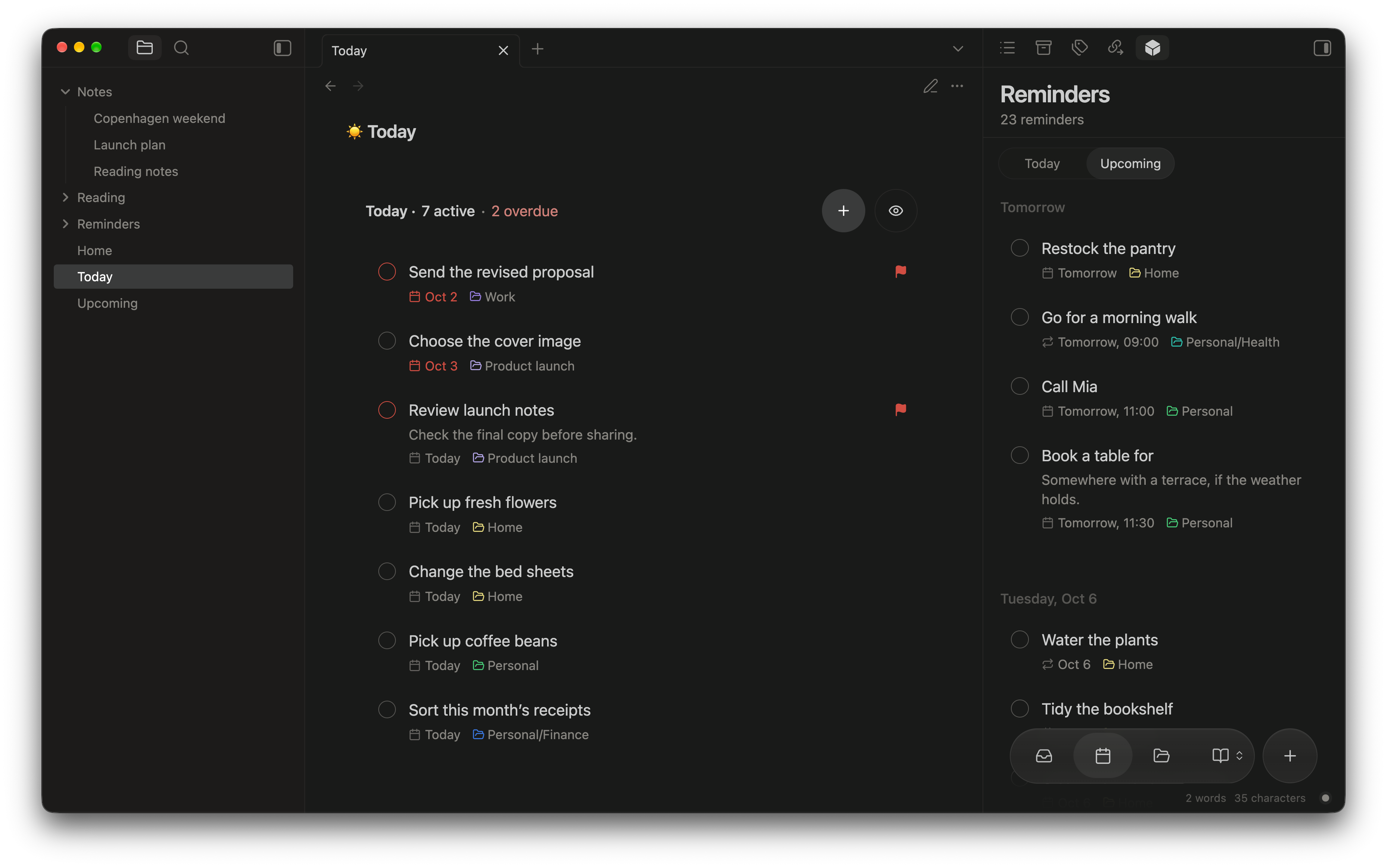
Task: Select the Today tab title
Action: [349, 50]
